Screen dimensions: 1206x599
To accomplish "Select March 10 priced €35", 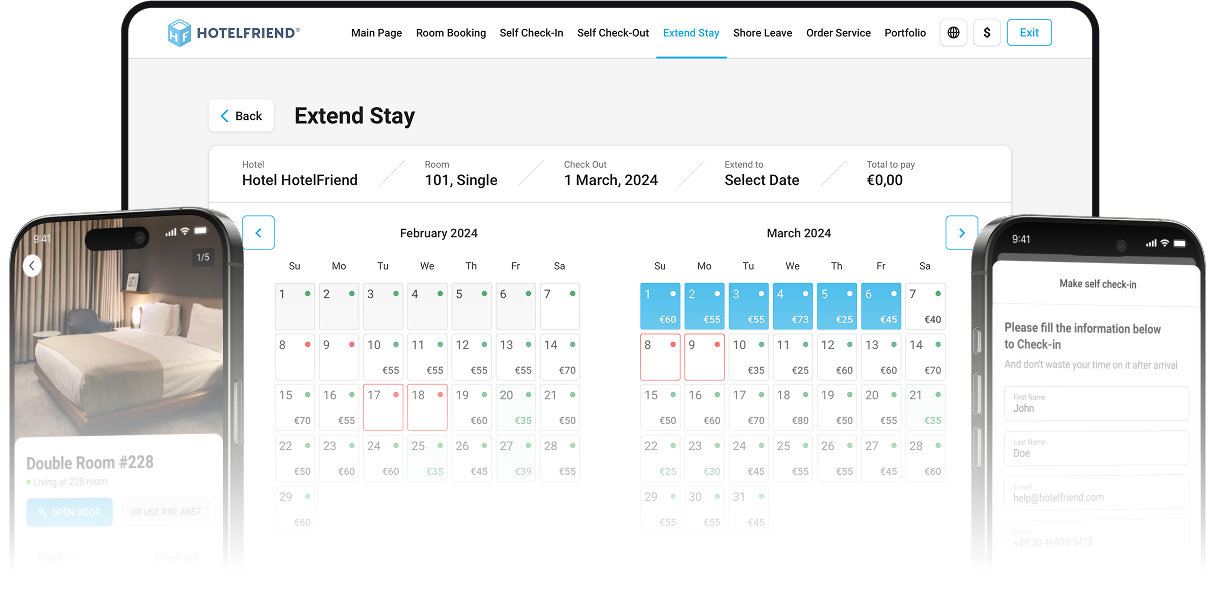I will (x=748, y=357).
